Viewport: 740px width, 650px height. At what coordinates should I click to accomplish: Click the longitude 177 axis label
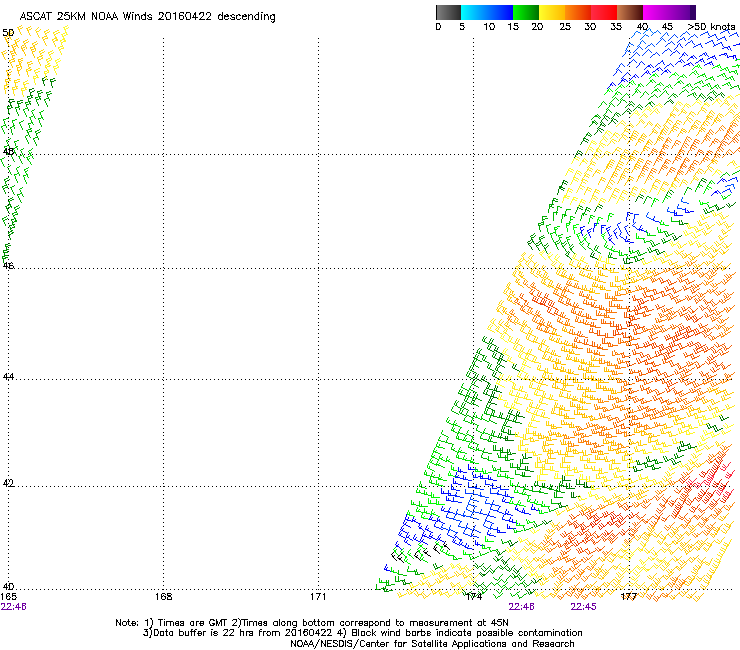629,597
